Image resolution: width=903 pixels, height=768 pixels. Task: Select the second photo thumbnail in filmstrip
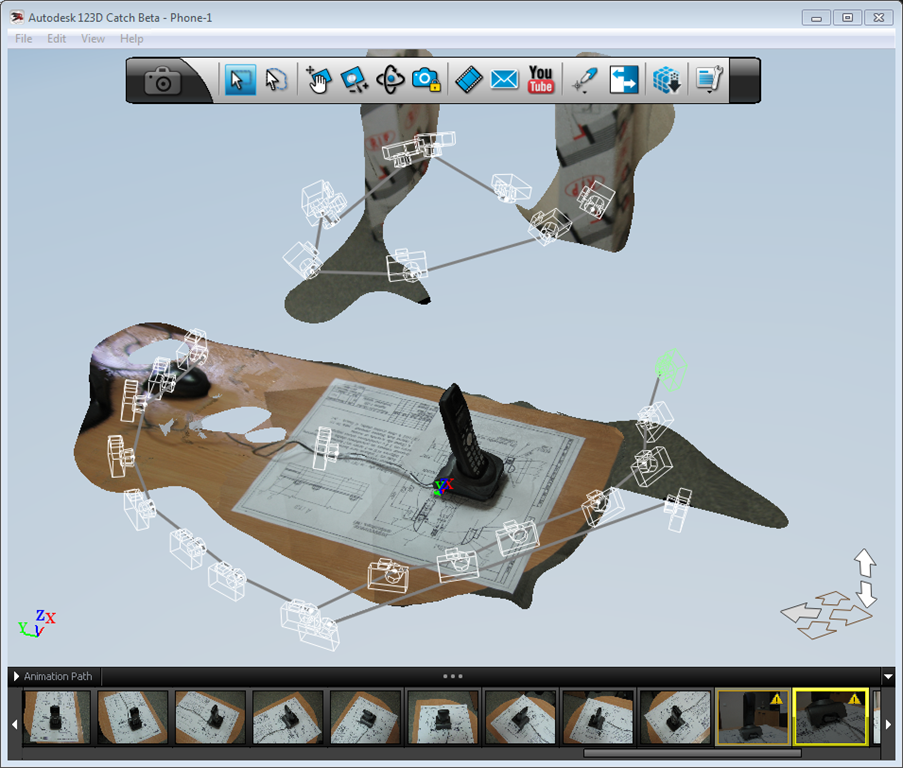pyautogui.click(x=133, y=717)
